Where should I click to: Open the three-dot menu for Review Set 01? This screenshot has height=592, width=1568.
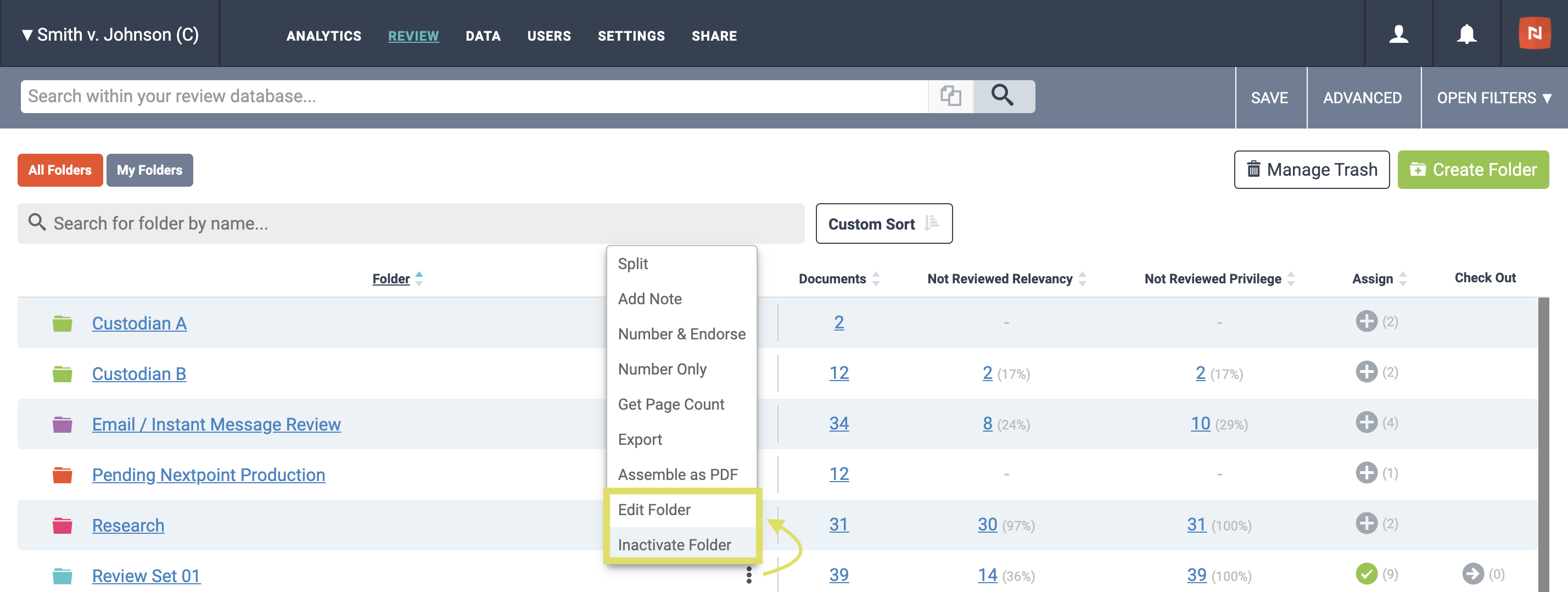(x=749, y=574)
